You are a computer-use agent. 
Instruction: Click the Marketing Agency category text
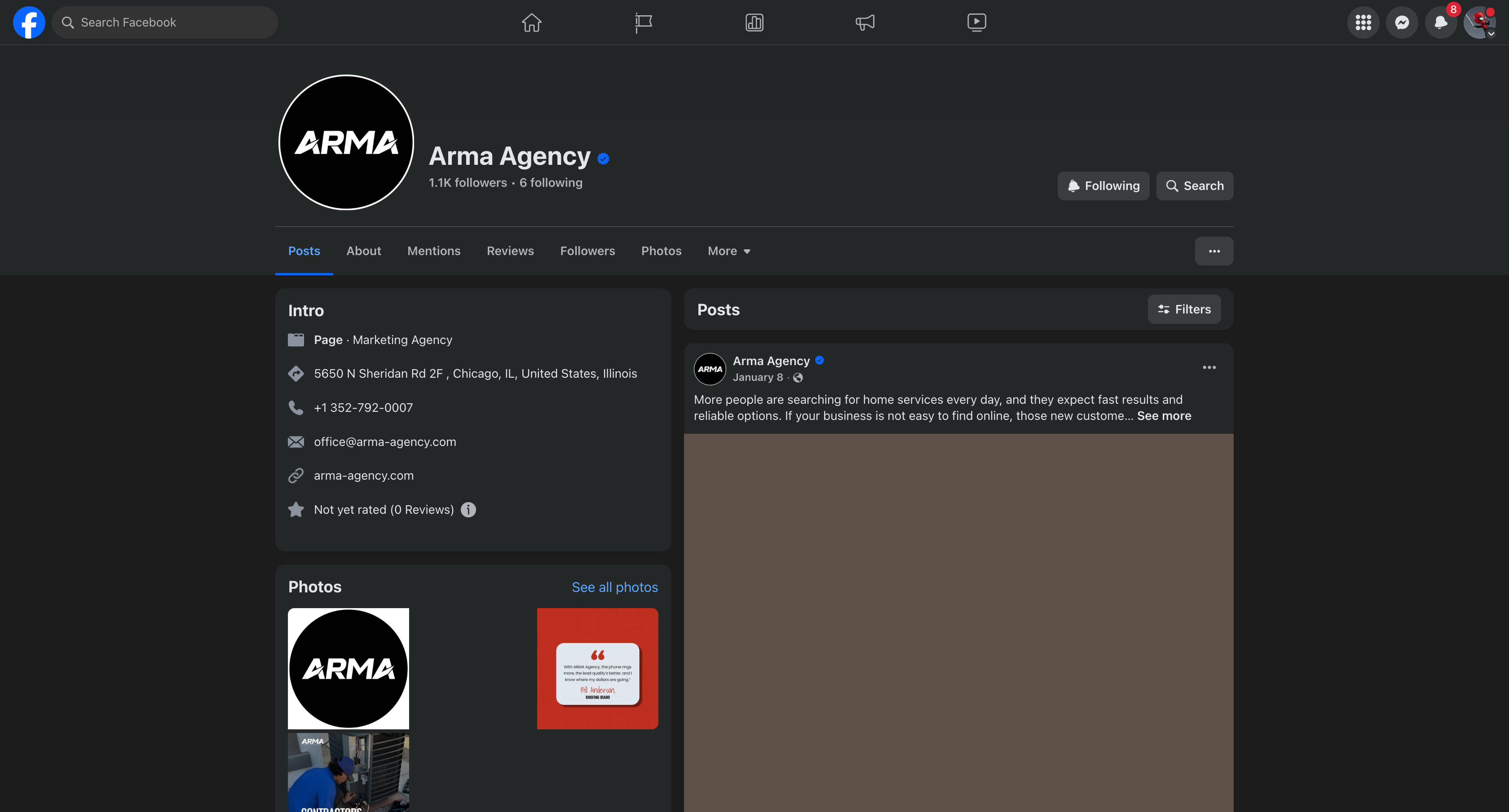(402, 340)
